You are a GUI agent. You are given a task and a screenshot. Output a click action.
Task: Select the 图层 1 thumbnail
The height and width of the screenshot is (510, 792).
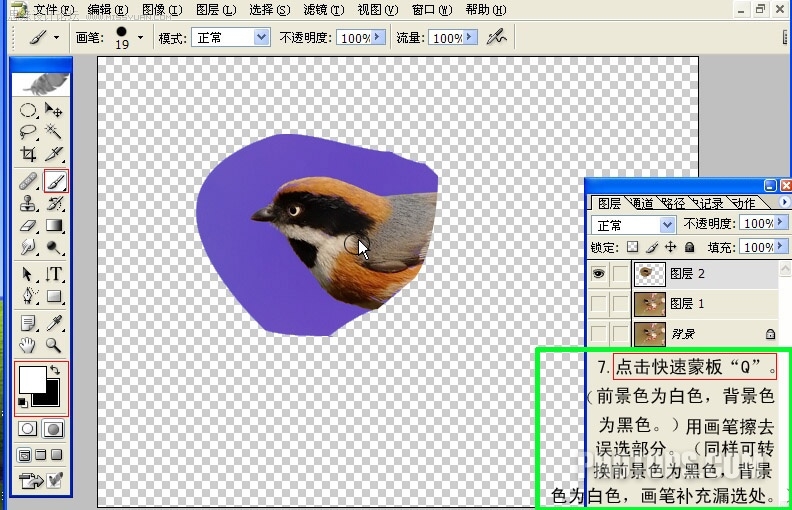coord(650,303)
